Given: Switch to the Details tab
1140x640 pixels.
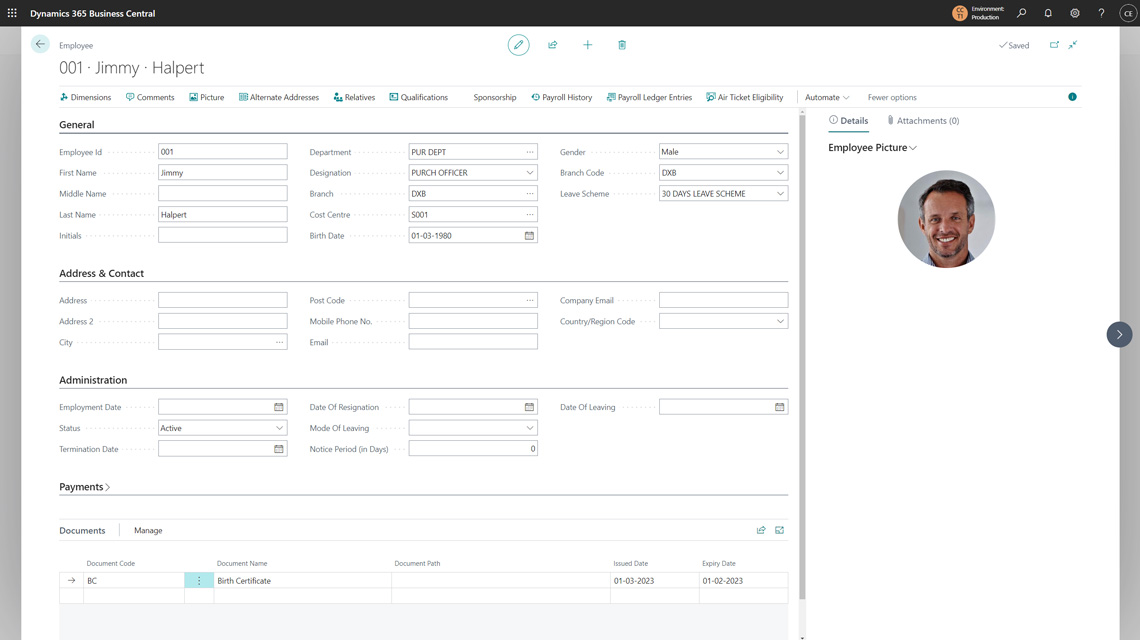Looking at the screenshot, I should coord(848,121).
